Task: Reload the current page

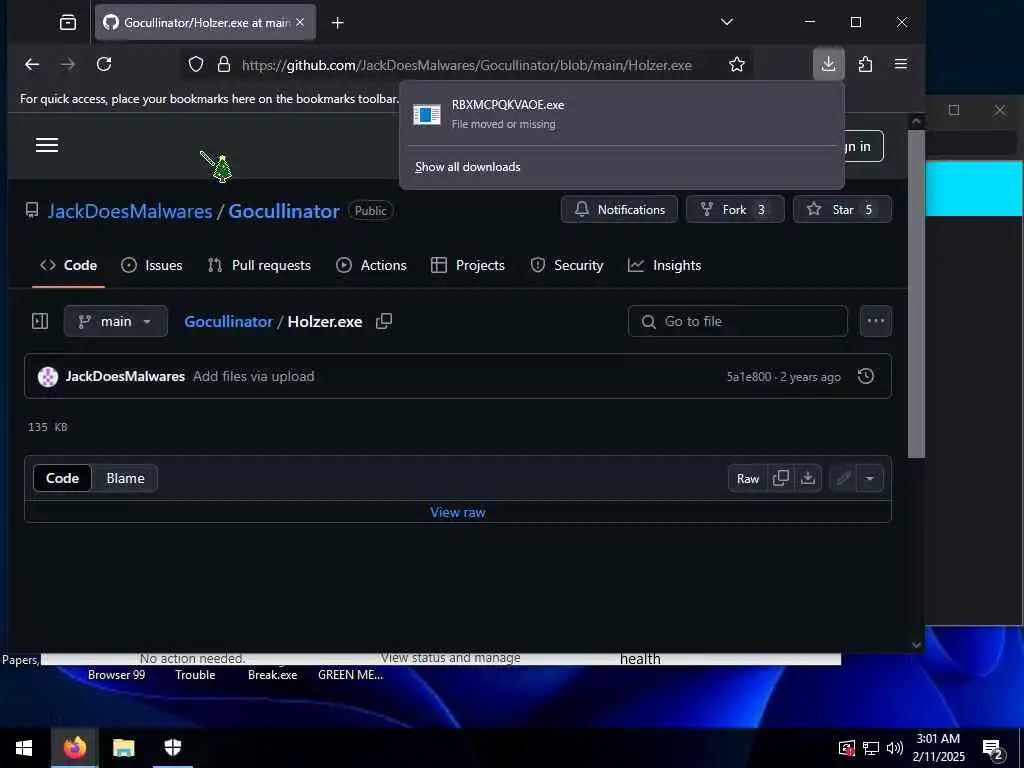Action: (104, 64)
